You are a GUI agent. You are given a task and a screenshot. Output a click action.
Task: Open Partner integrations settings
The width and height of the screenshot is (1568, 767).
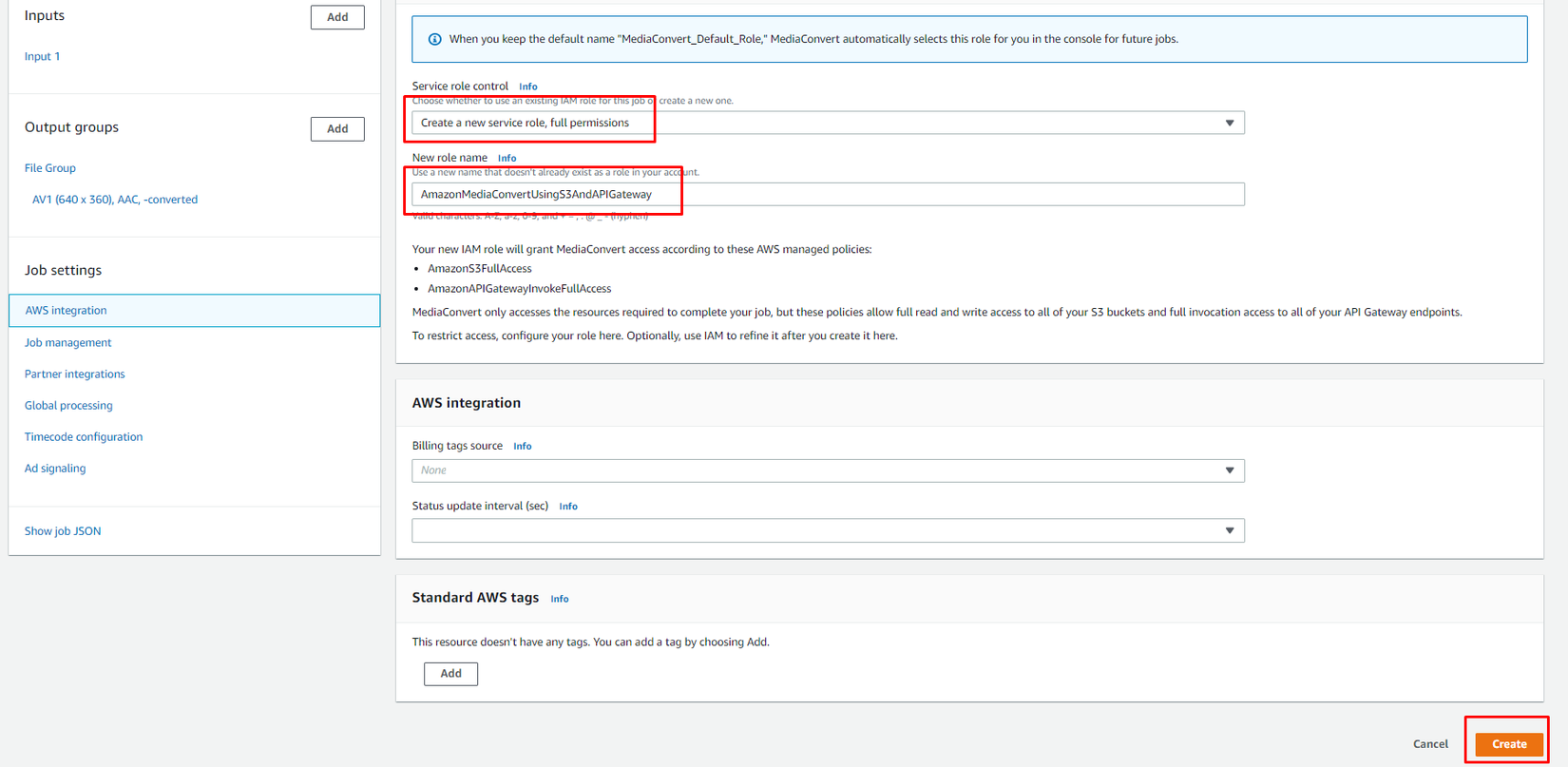[74, 374]
